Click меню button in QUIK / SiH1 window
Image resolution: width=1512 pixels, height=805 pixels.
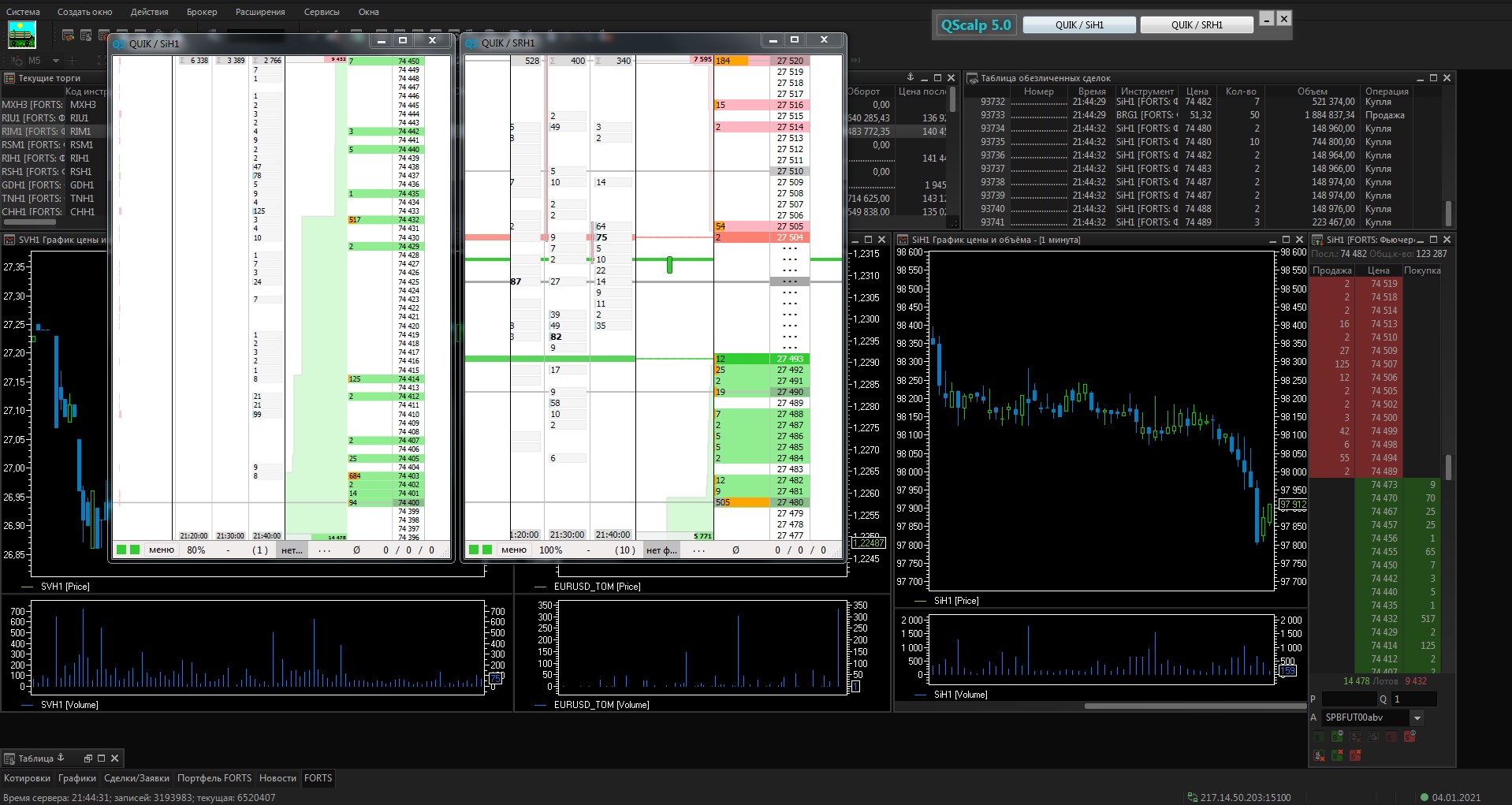(x=162, y=550)
